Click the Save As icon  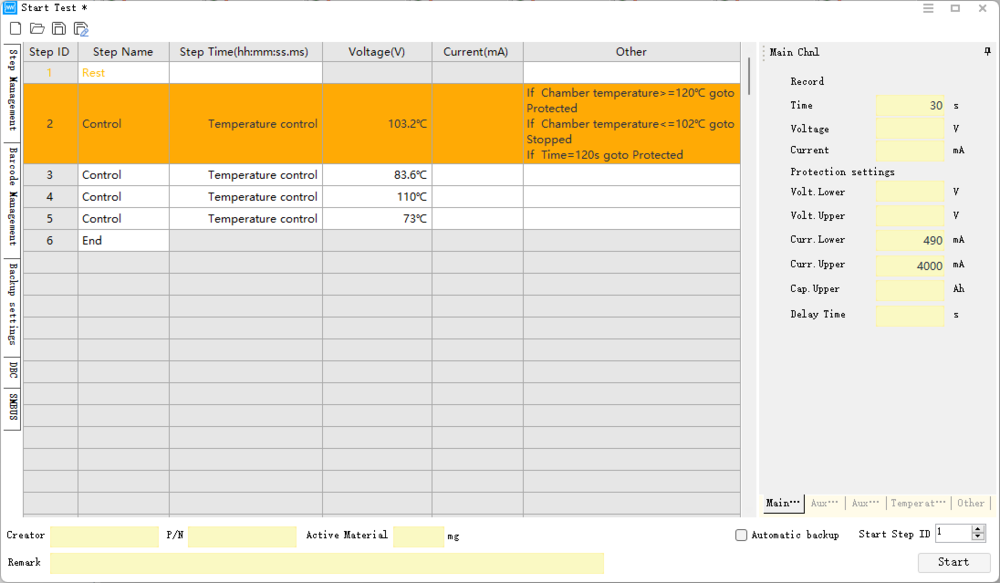(x=81, y=29)
